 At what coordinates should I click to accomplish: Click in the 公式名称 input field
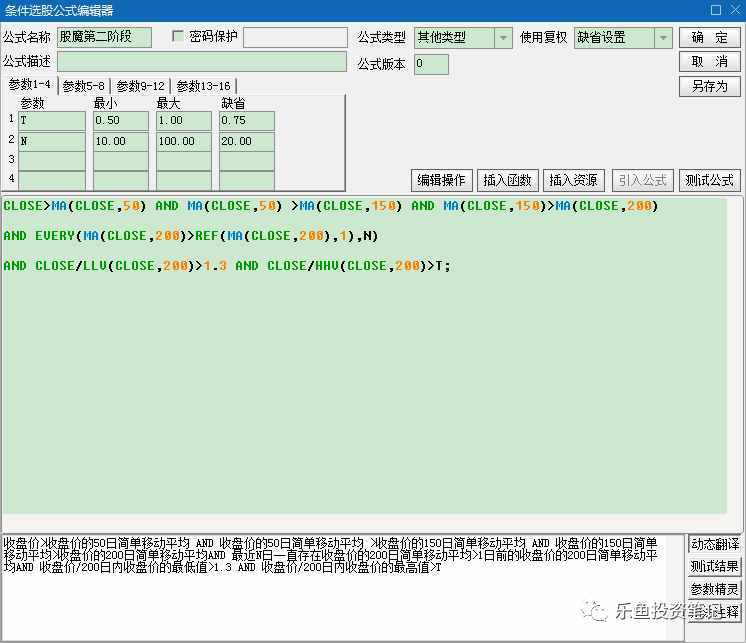tap(104, 38)
